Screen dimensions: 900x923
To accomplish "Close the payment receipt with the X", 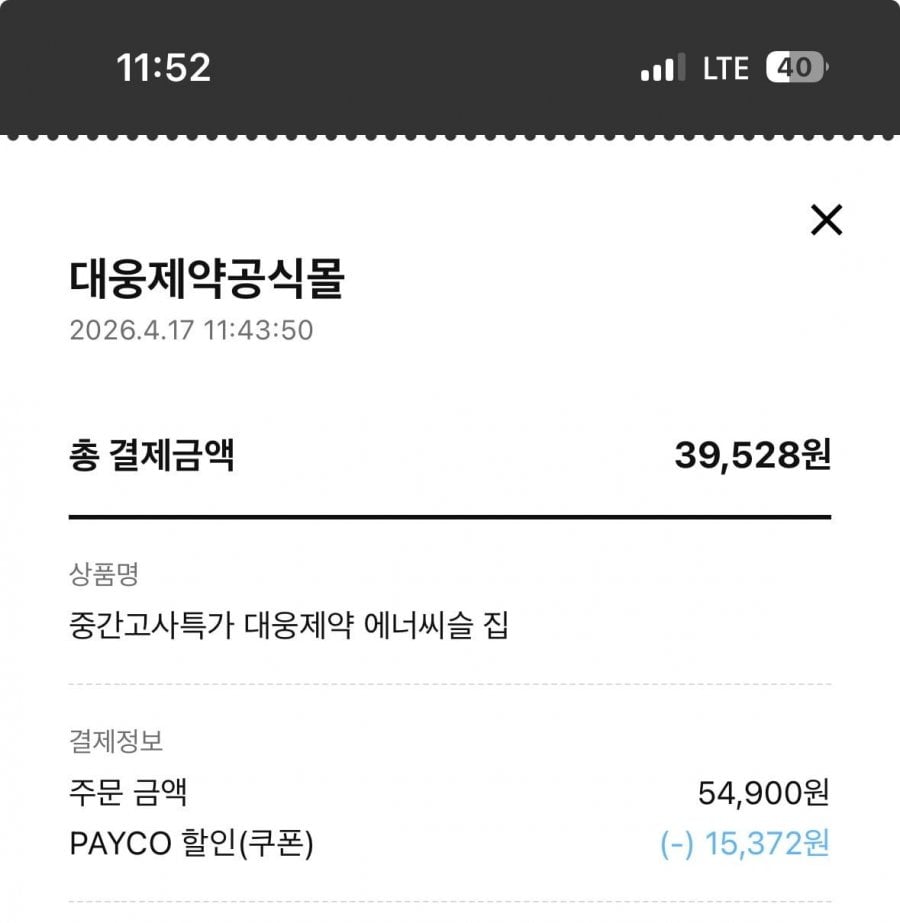I will 826,220.
